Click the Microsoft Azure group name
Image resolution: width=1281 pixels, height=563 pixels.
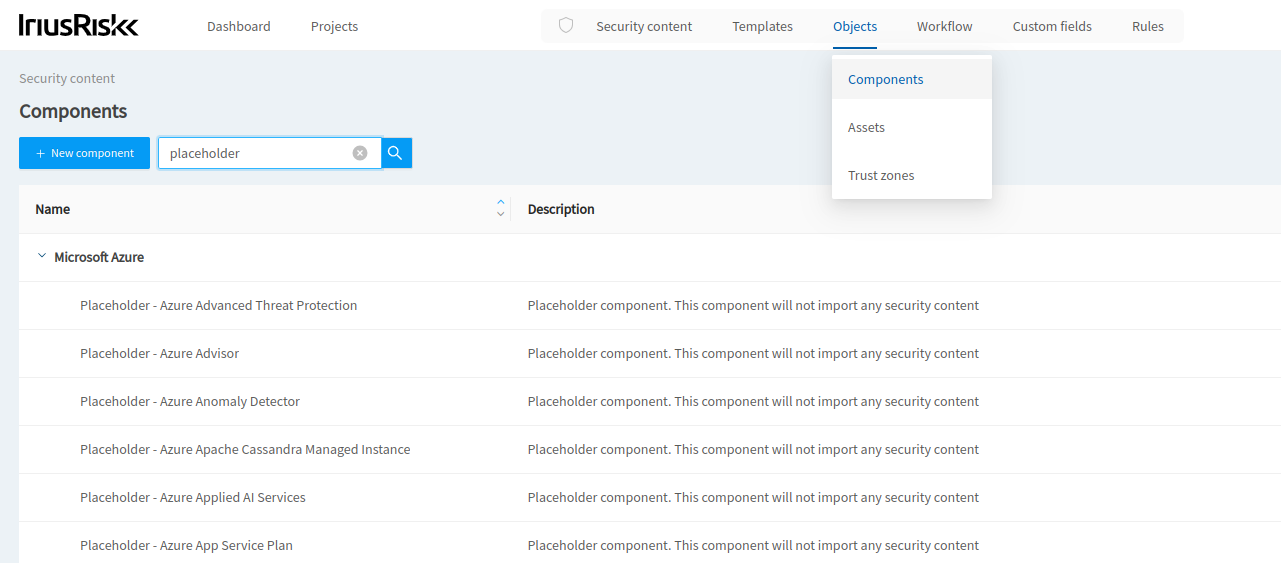[99, 257]
